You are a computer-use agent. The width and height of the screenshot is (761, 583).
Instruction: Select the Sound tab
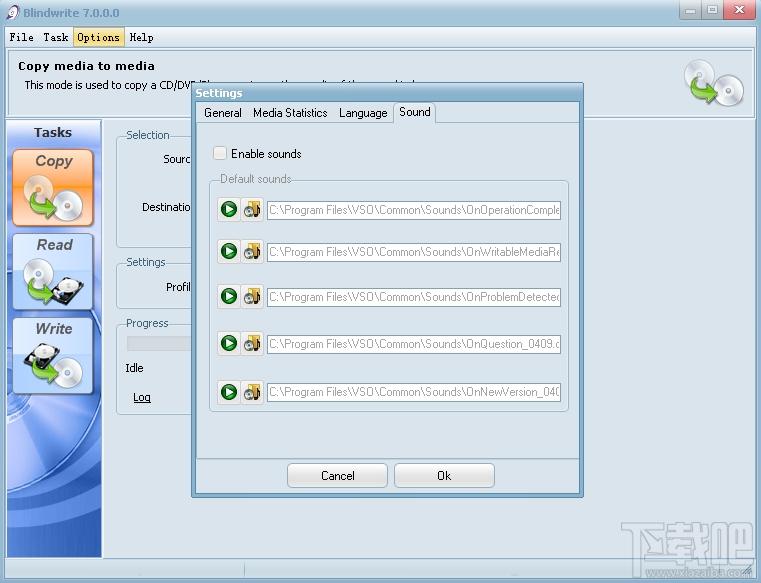click(414, 112)
